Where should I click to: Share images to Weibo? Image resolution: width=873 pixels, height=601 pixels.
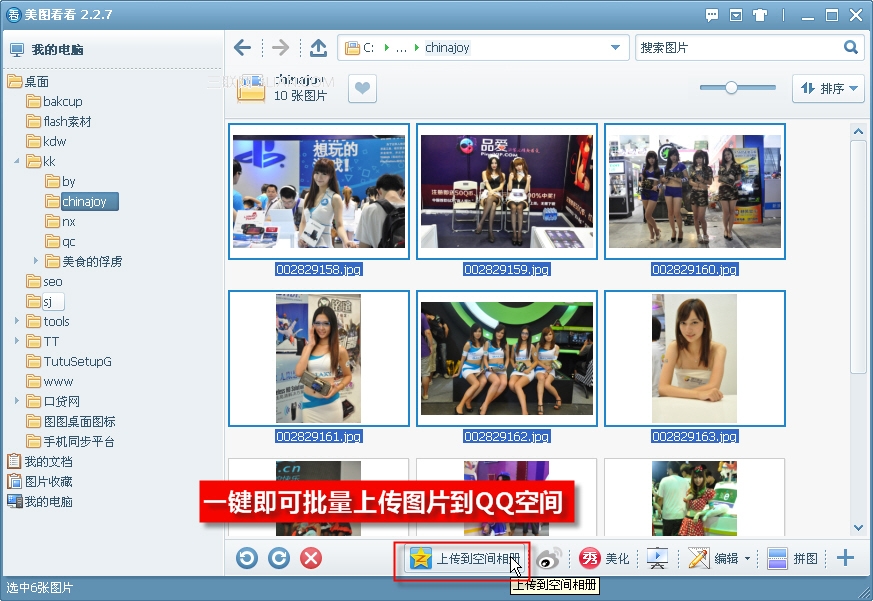[548, 558]
